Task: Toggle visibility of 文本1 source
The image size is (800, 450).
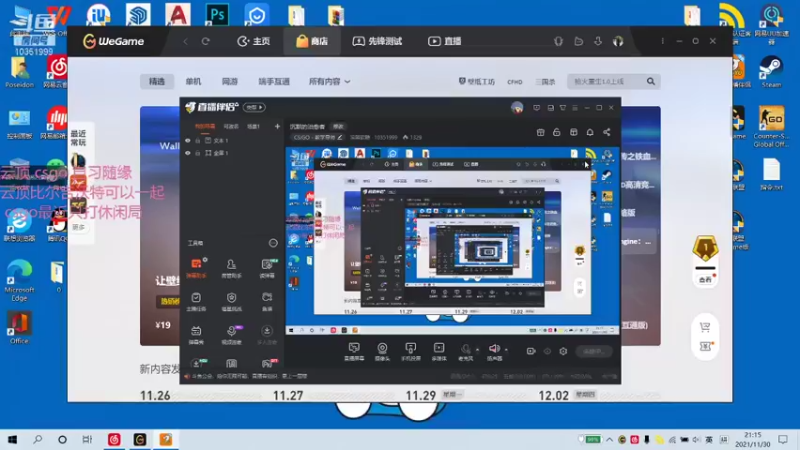Action: (188, 140)
